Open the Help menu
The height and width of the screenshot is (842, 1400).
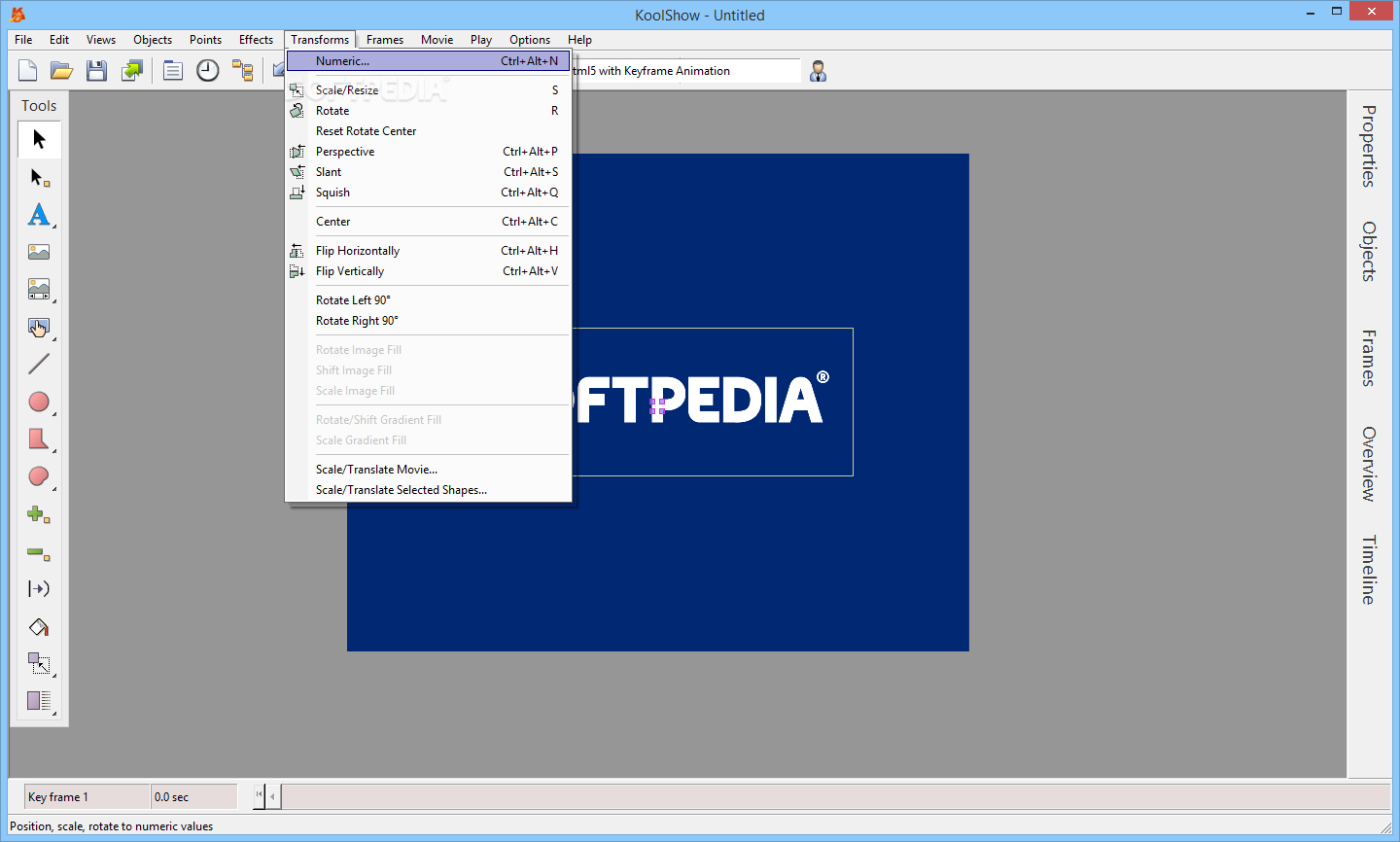(580, 40)
